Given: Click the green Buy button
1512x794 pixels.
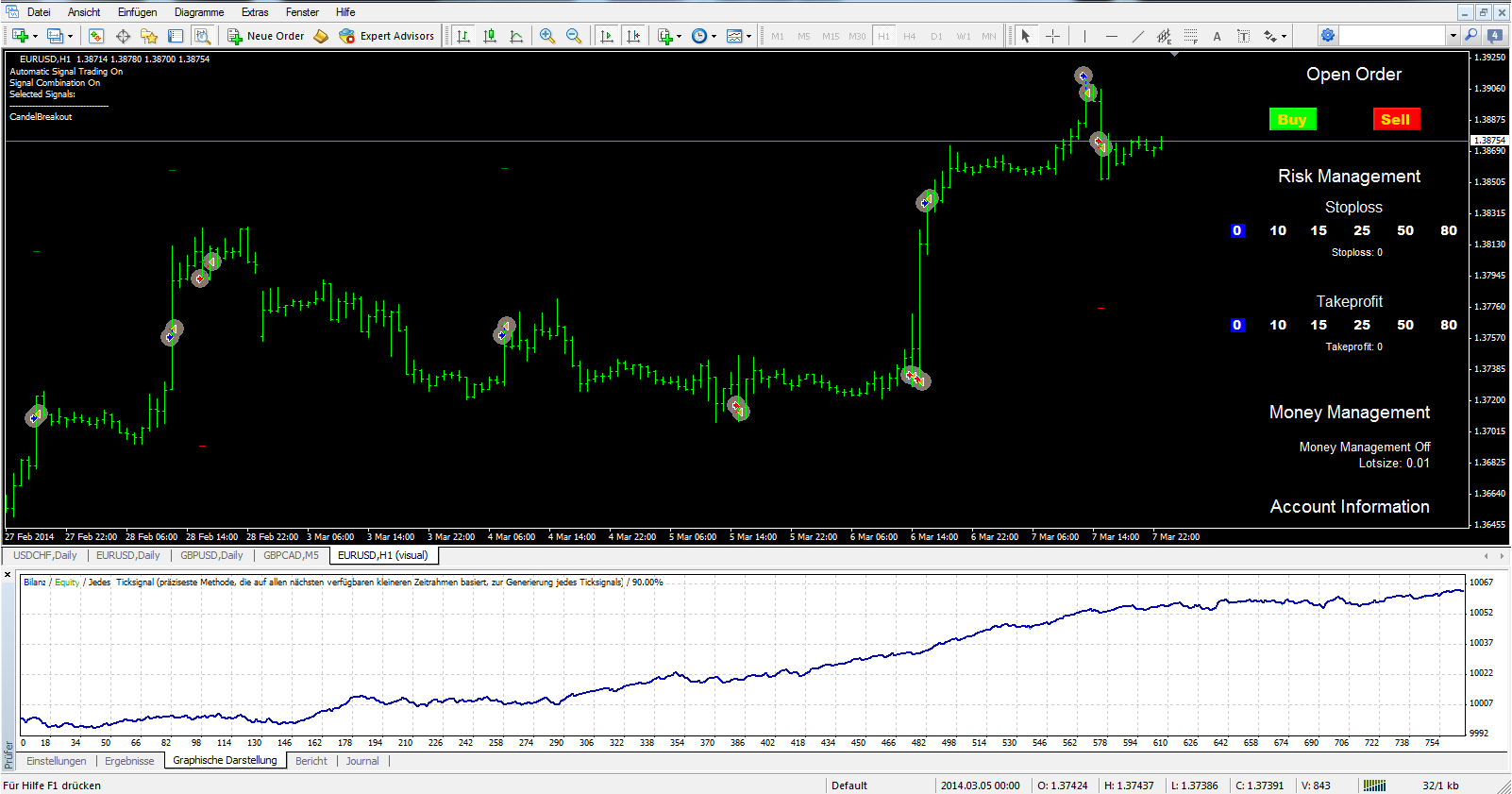Looking at the screenshot, I should [1292, 119].
